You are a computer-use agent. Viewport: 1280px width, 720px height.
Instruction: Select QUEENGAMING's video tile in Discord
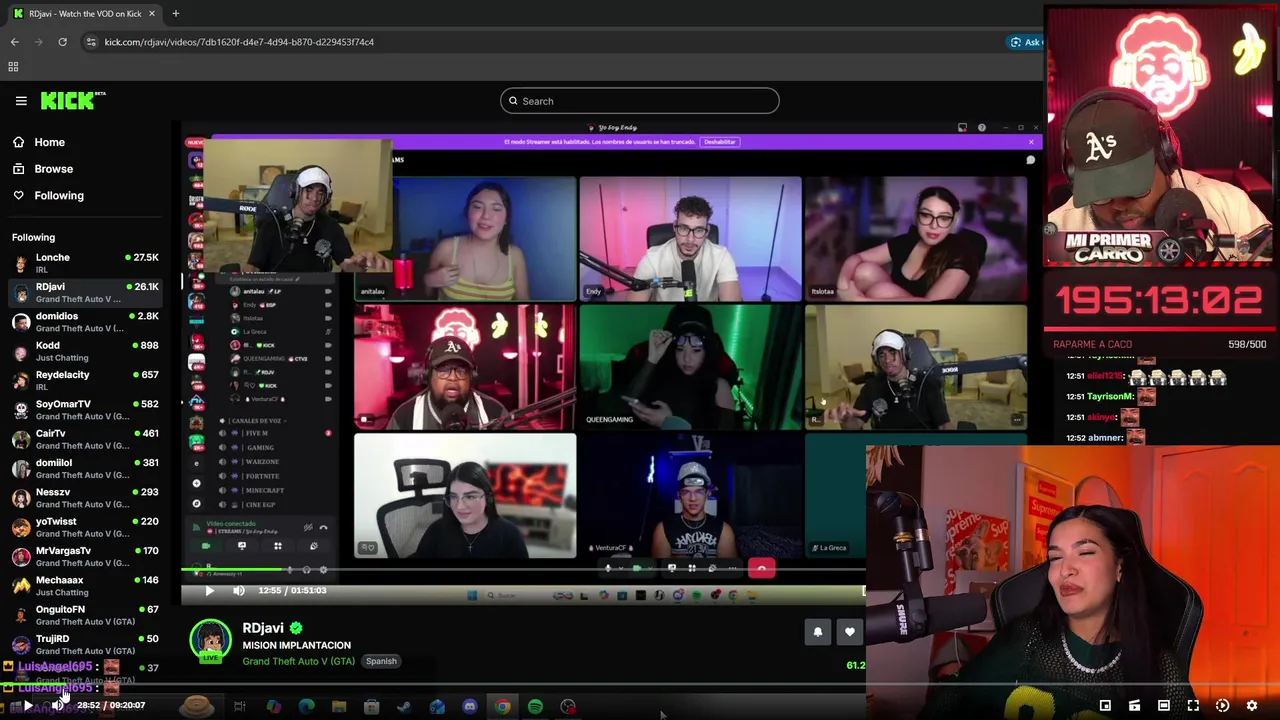[690, 367]
